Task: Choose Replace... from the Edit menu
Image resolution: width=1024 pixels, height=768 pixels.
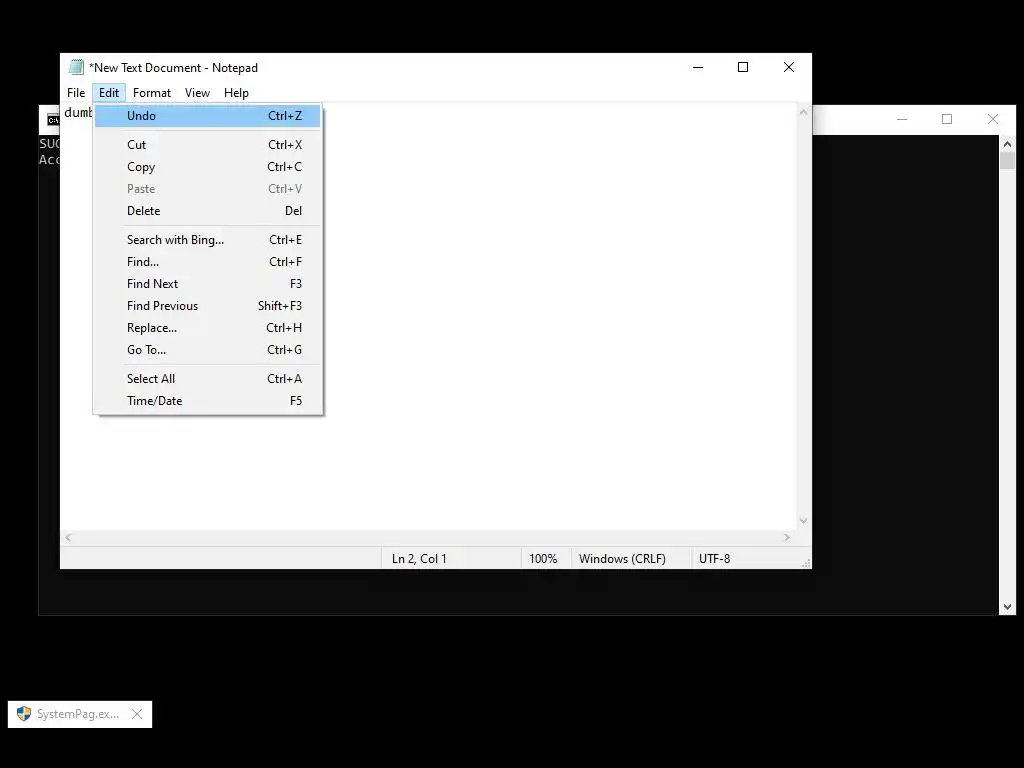Action: (x=208, y=328)
